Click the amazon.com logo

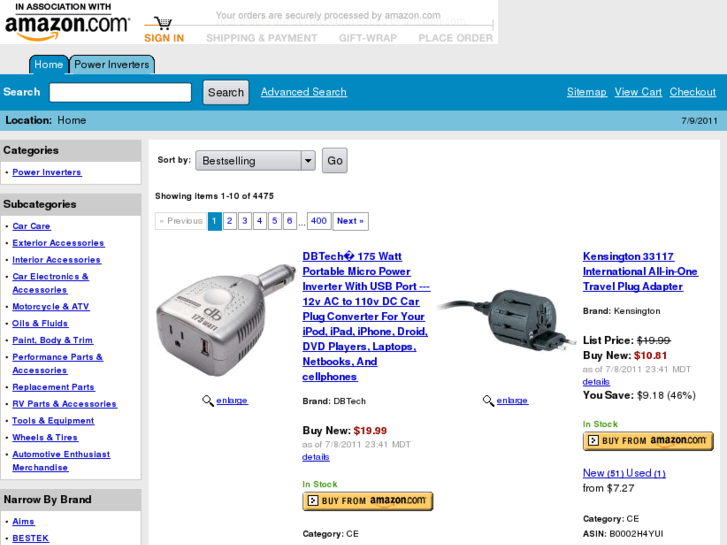tap(67, 24)
